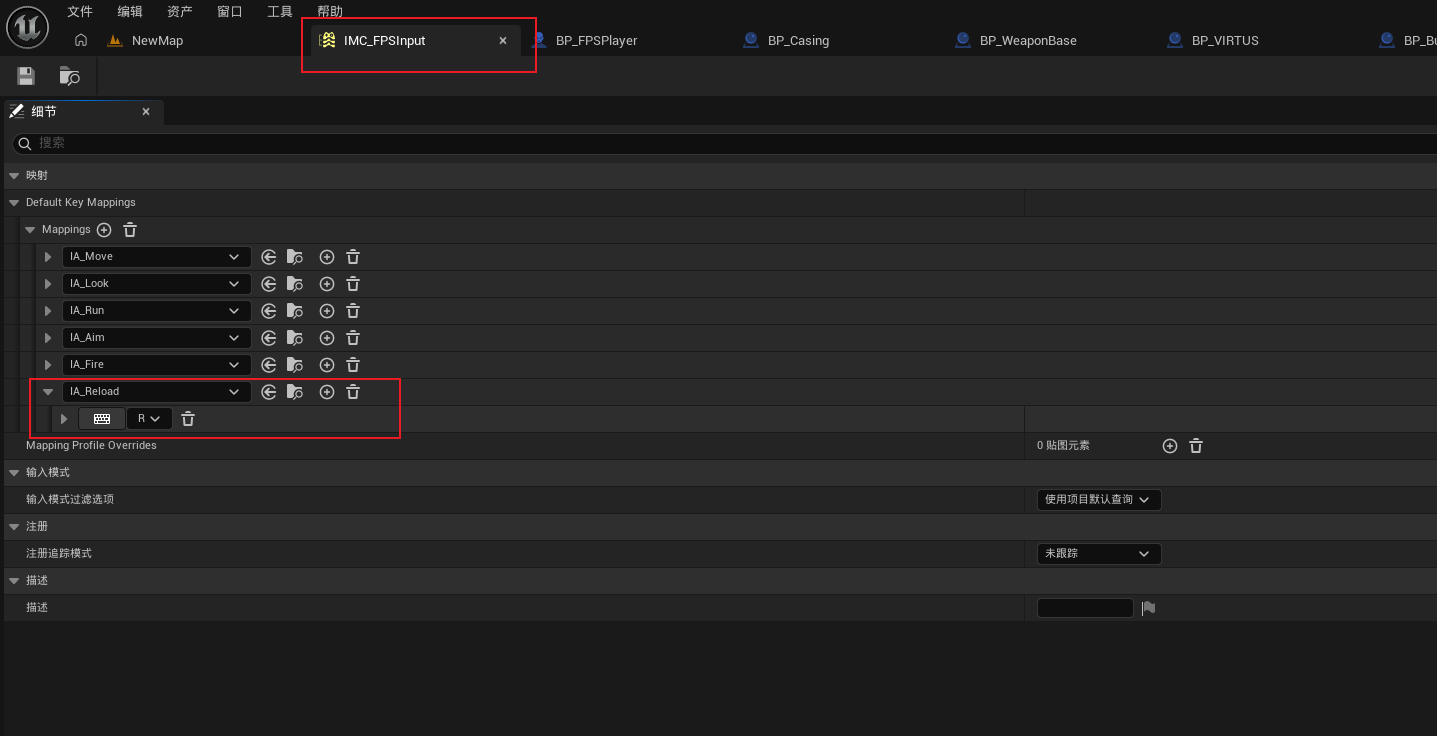Collapse the 输入模式 section
The height and width of the screenshot is (736, 1437).
click(x=14, y=473)
